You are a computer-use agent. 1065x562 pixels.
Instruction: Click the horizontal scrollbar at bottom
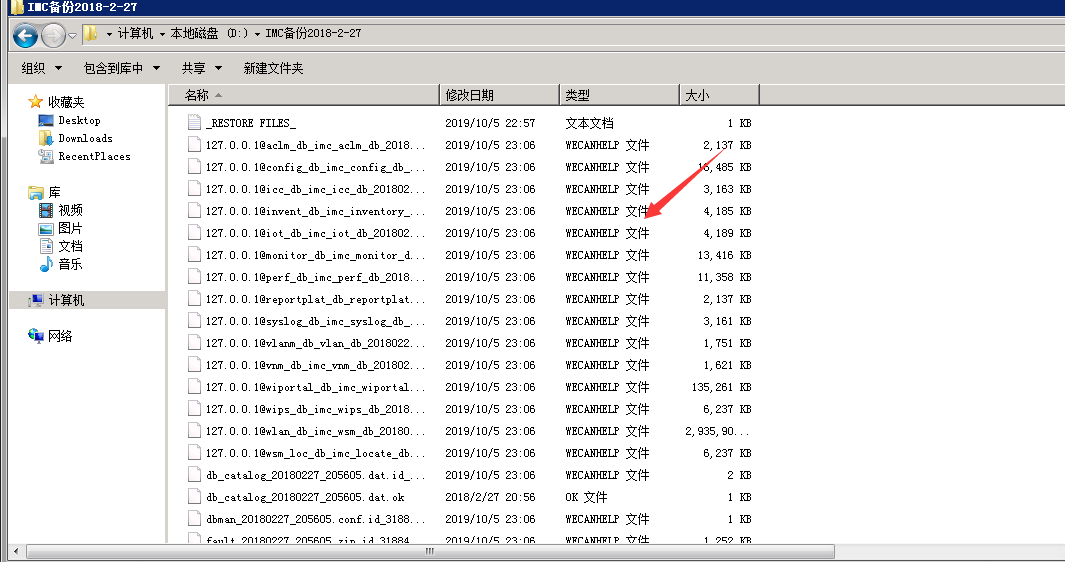pos(430,551)
